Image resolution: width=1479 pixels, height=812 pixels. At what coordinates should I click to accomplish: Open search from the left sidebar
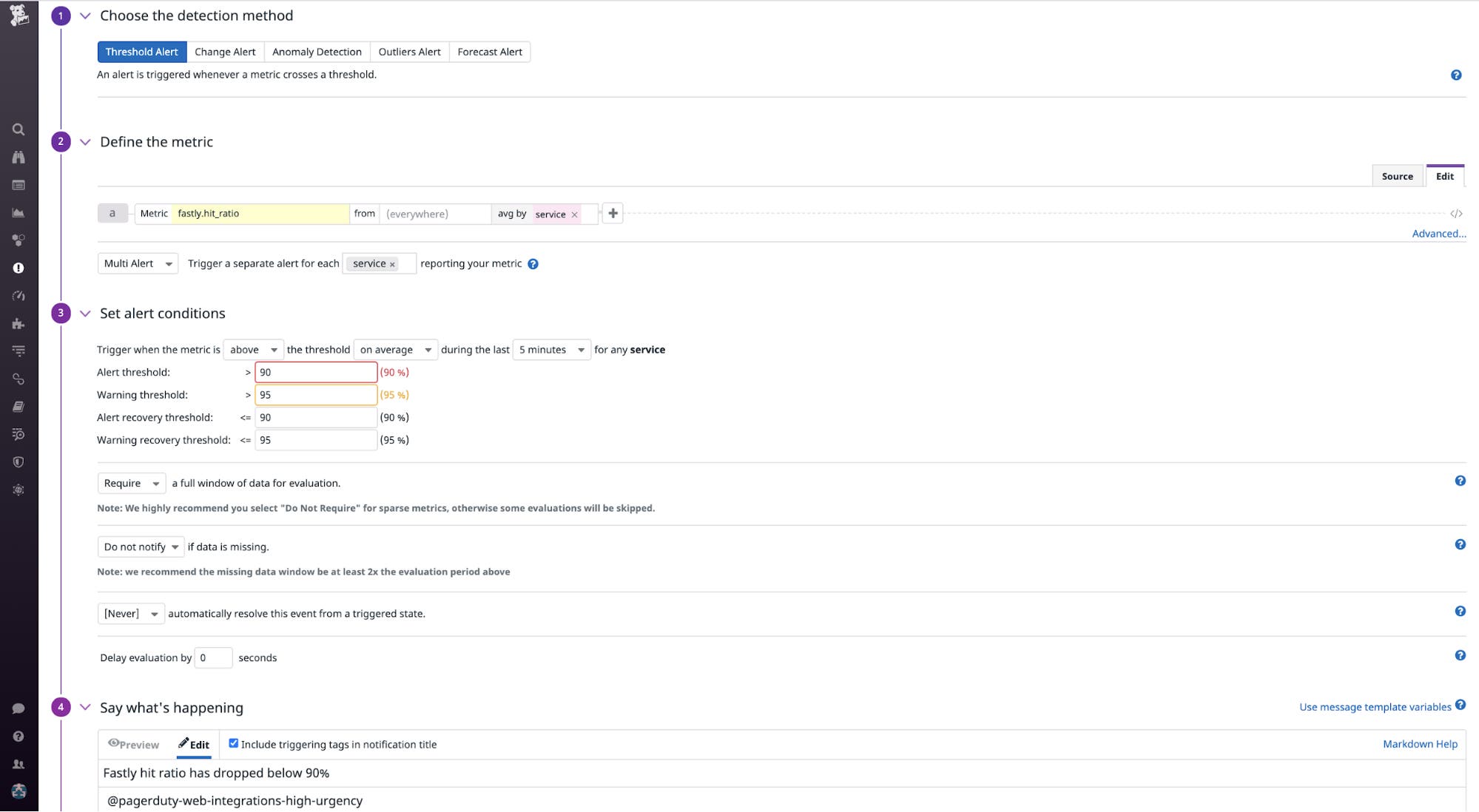pos(18,129)
